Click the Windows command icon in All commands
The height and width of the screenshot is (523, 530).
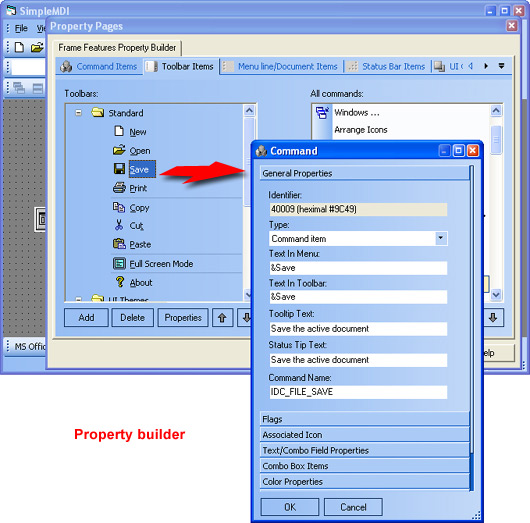322,112
